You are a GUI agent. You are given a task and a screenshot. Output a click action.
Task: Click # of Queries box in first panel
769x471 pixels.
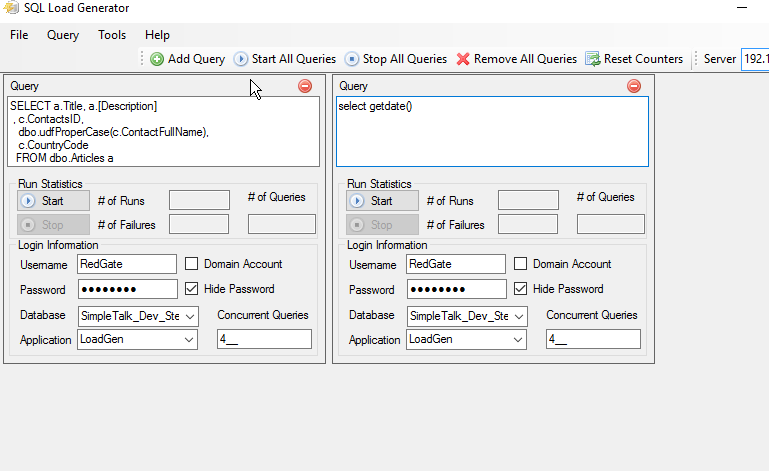tap(282, 224)
